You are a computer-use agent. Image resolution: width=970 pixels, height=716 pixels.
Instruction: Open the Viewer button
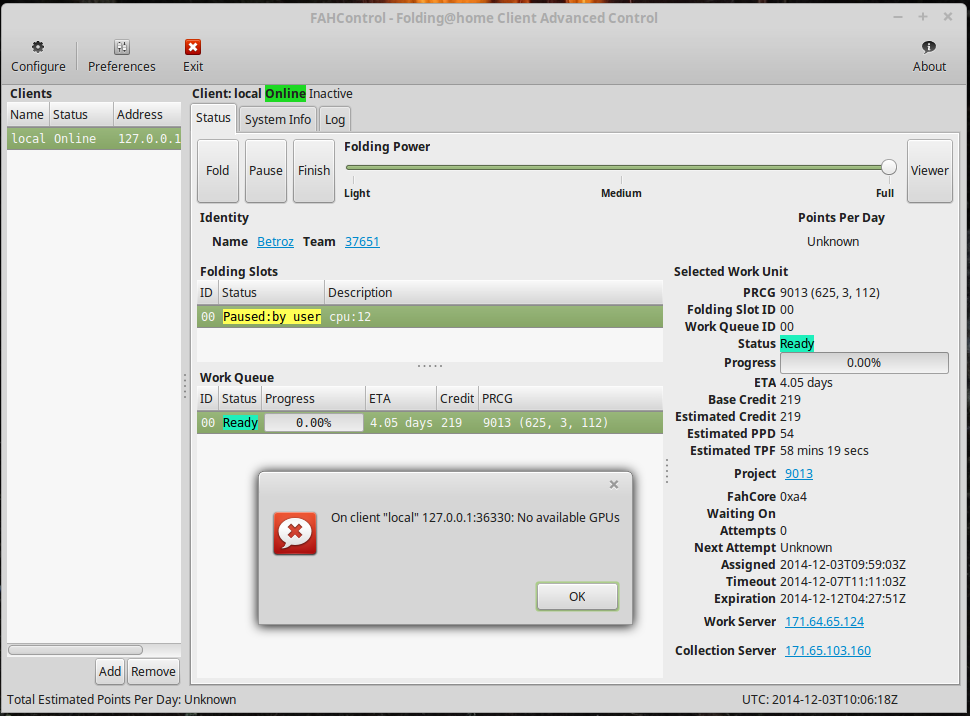pyautogui.click(x=929, y=171)
